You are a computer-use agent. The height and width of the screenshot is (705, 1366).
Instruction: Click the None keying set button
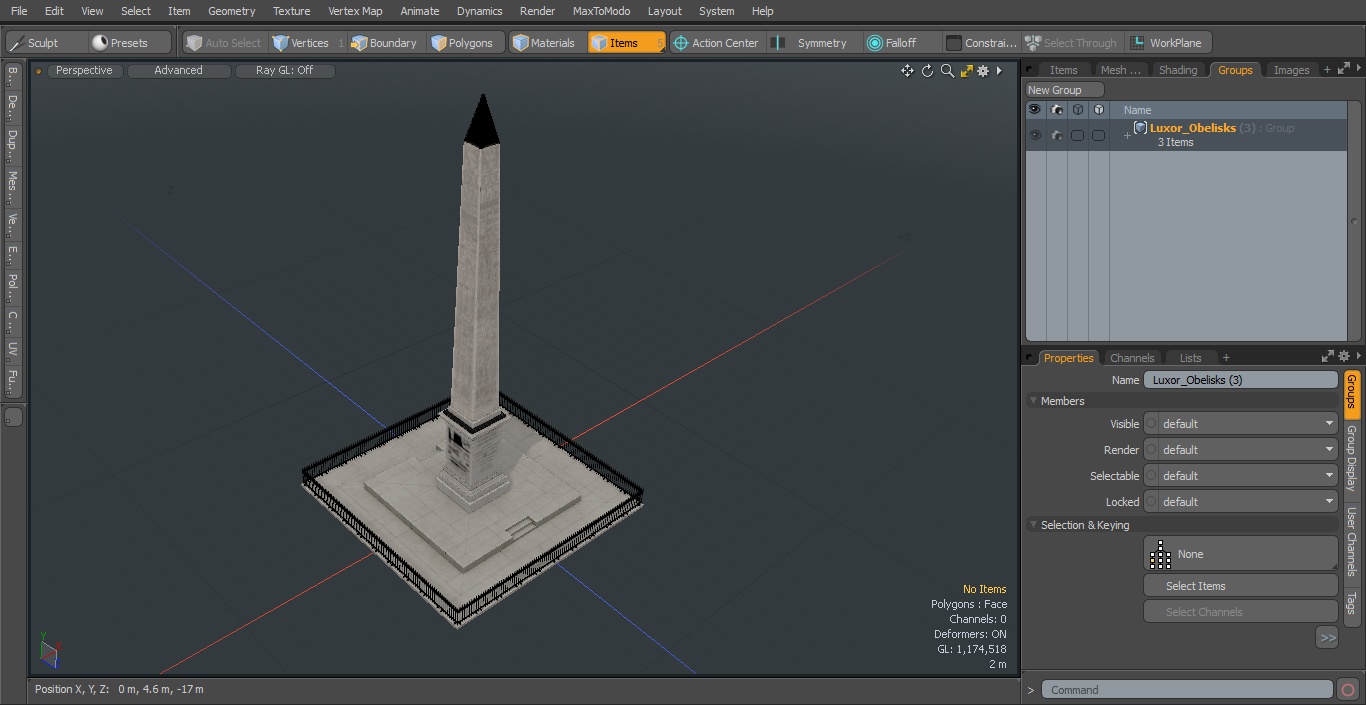pos(1240,554)
